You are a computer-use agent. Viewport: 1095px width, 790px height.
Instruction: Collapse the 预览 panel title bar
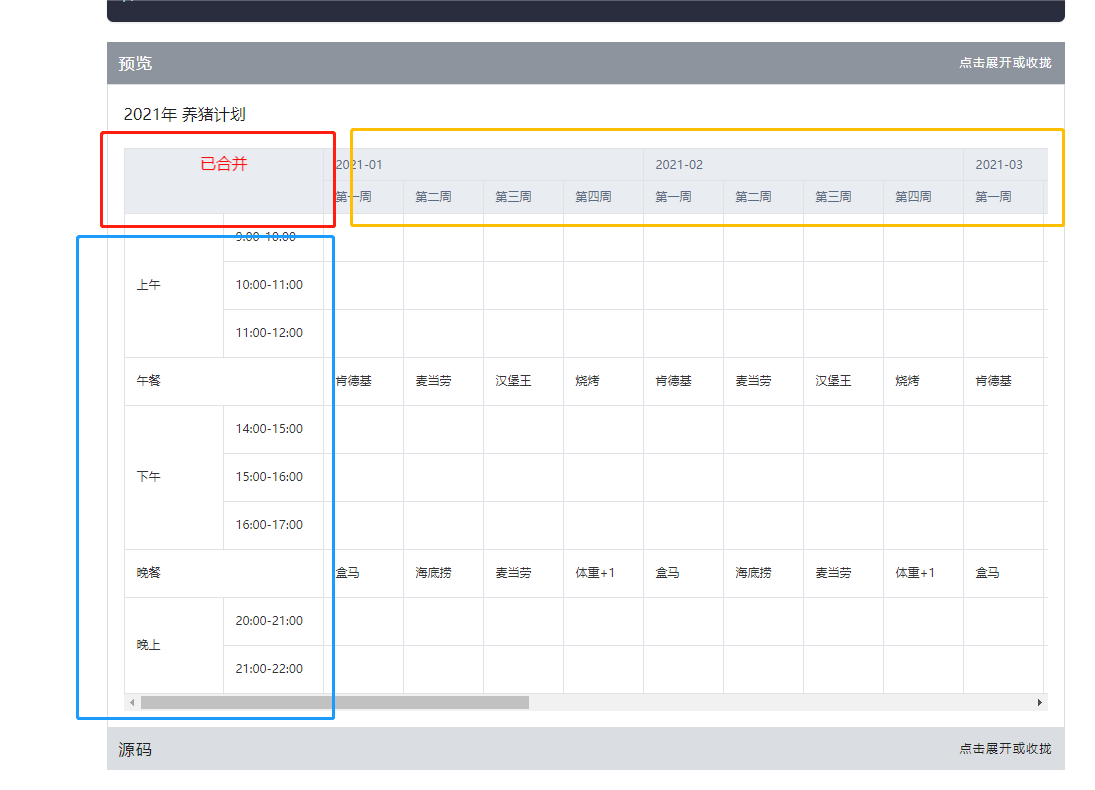[585, 63]
